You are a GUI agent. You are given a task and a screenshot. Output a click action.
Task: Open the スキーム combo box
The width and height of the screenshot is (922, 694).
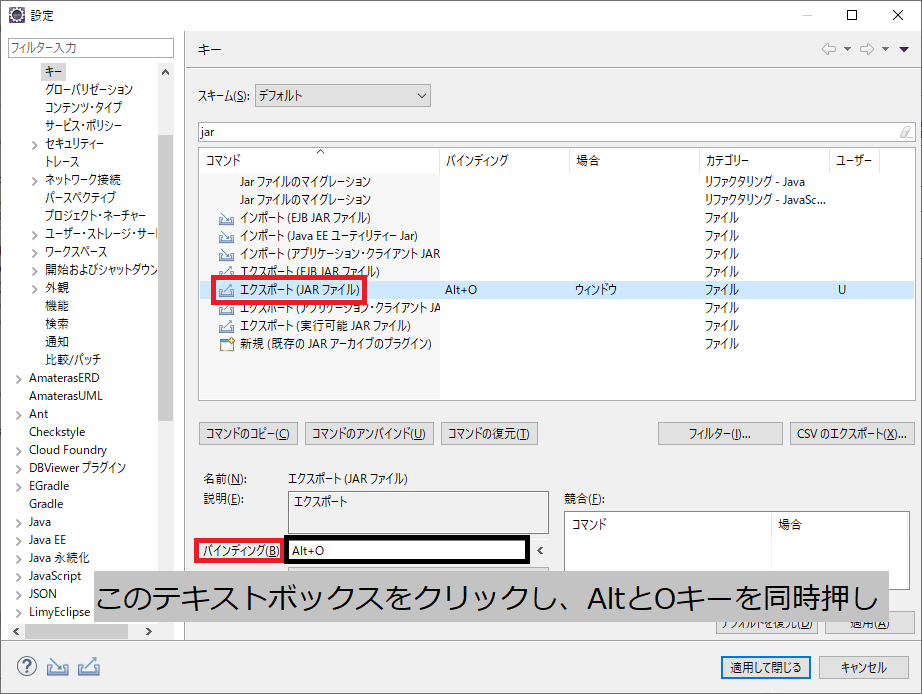[342, 96]
